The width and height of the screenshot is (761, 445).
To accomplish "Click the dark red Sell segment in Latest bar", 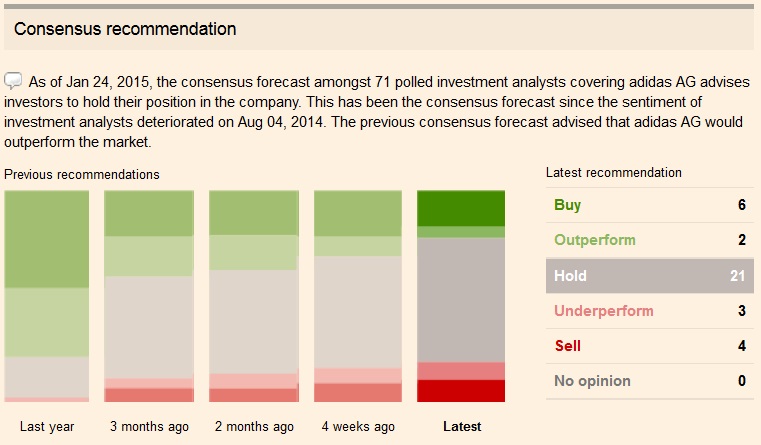I will coord(461,391).
